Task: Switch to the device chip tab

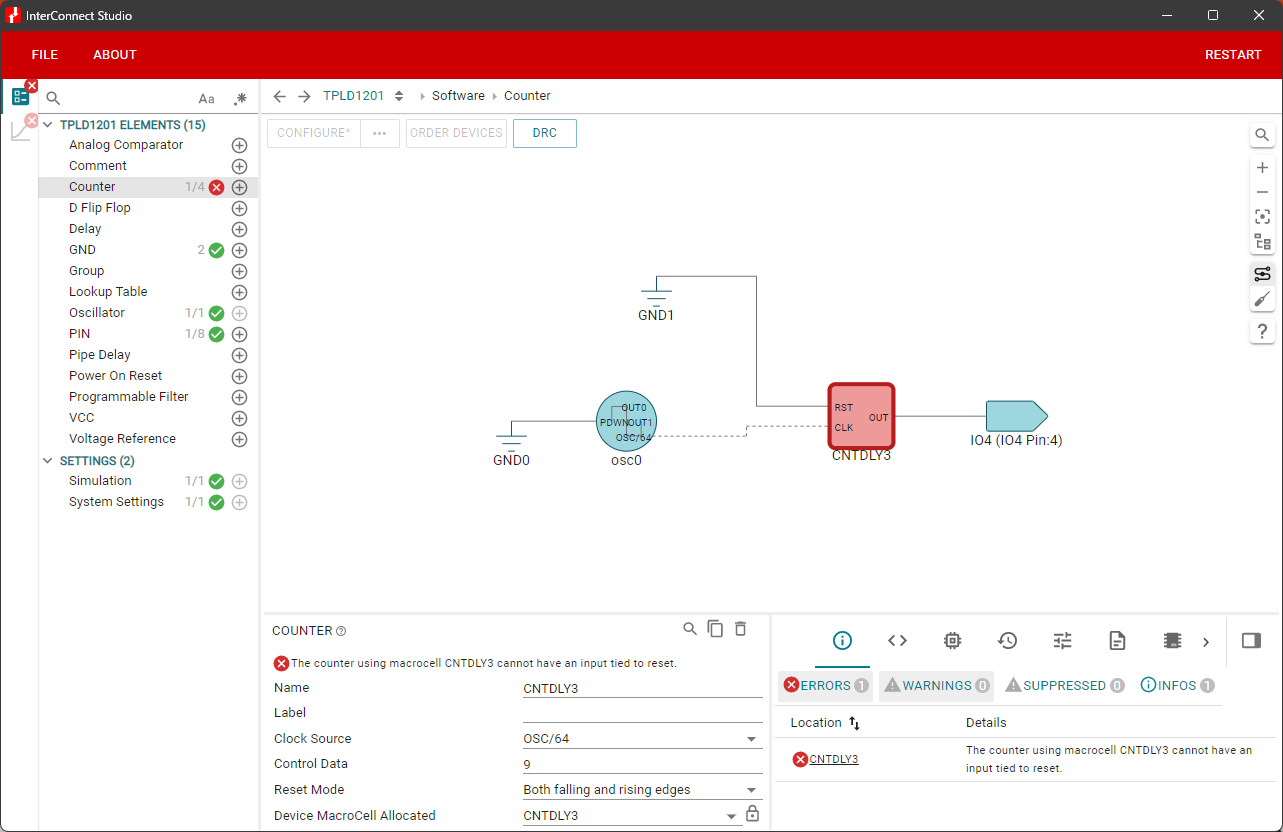Action: (952, 641)
